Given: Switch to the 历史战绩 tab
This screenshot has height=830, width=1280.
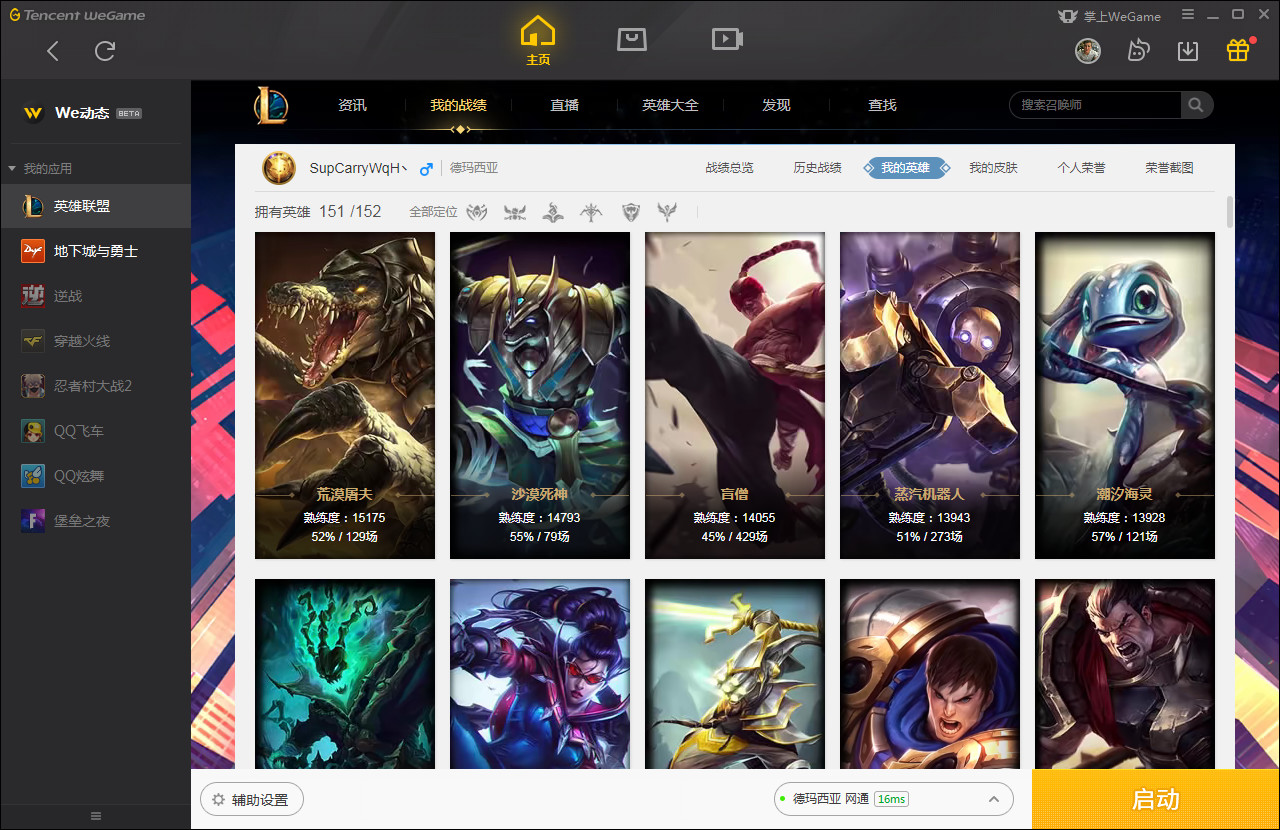Looking at the screenshot, I should [x=817, y=168].
